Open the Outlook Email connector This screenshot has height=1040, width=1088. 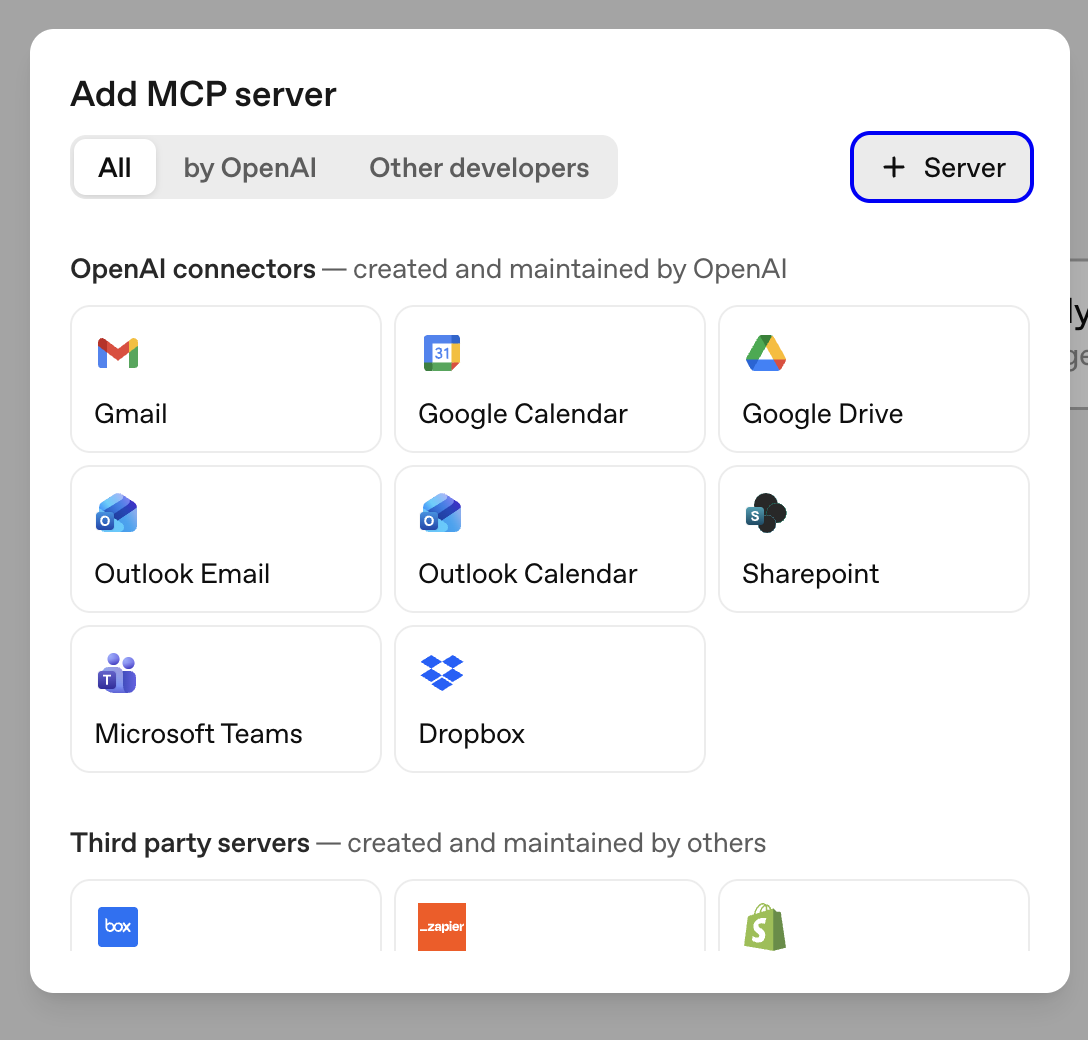point(225,539)
